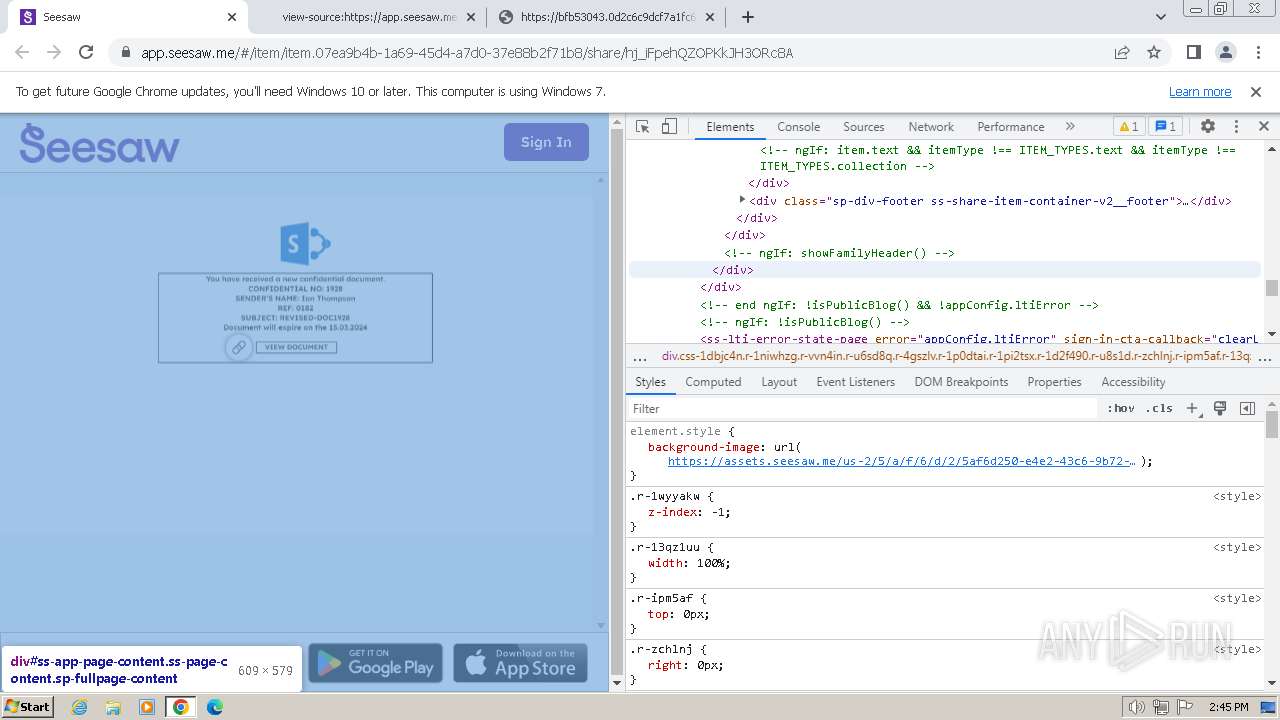Click the Seesaw logo
The width and height of the screenshot is (1280, 720).
pos(100,144)
